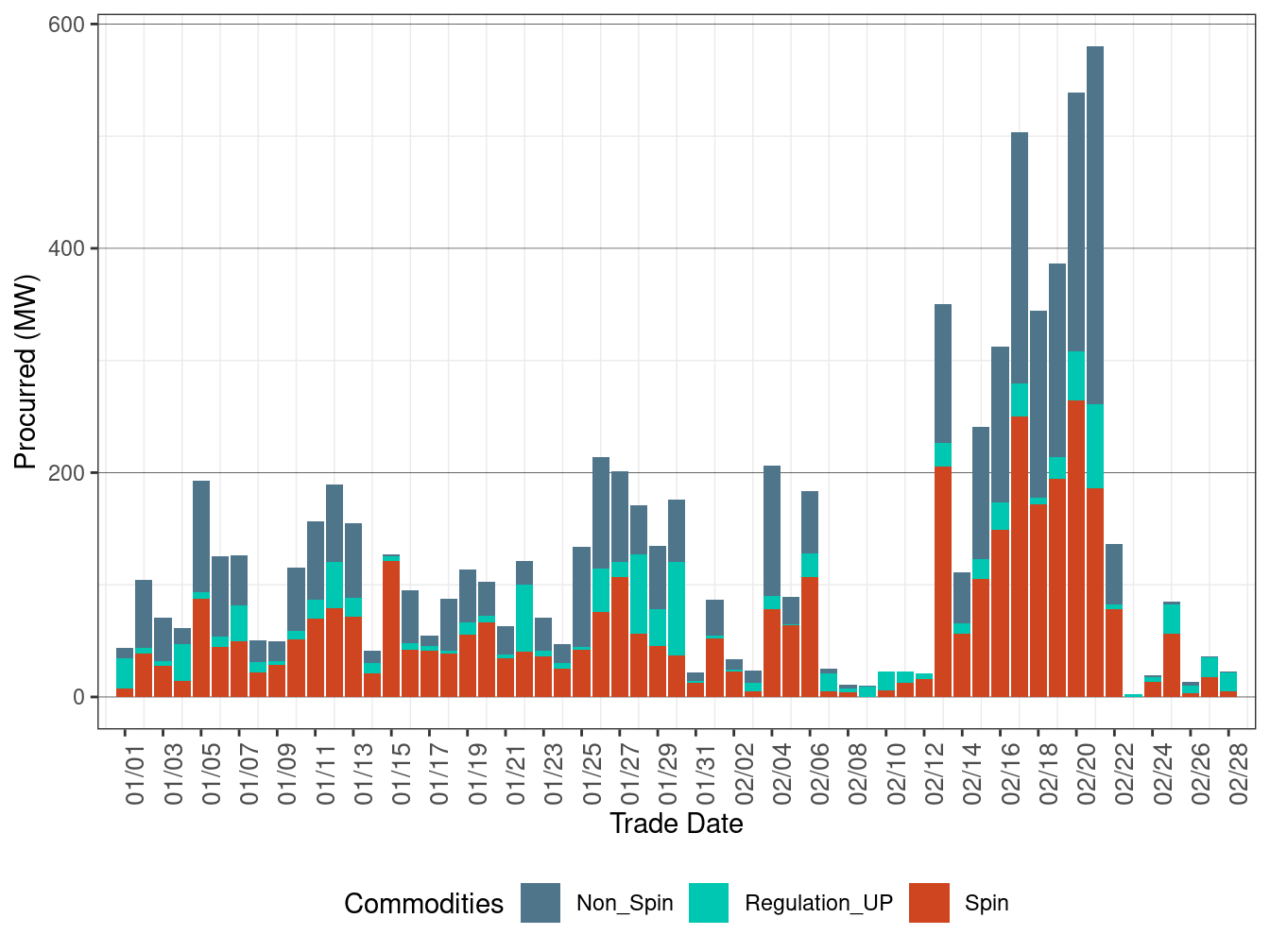1270x952 pixels.
Task: Click the 01/21 date label
Action: 516,774
